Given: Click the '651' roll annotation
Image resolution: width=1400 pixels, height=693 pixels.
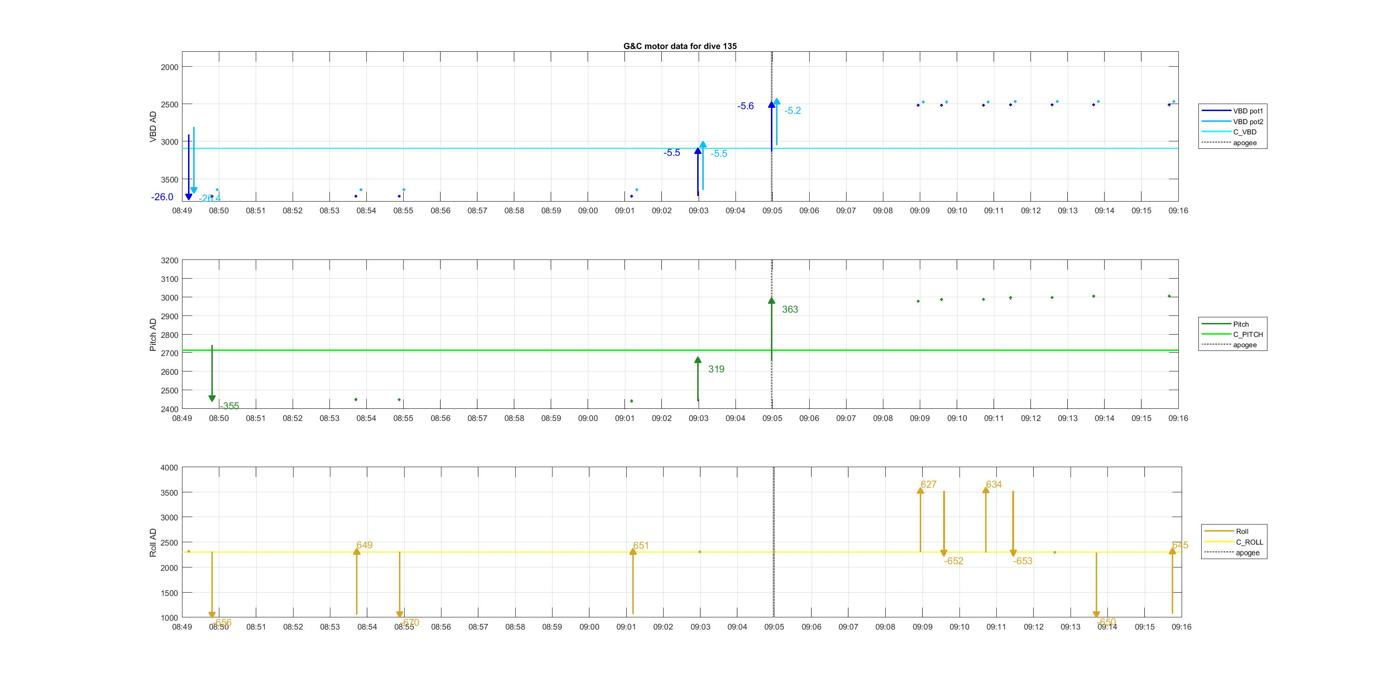Looking at the screenshot, I should click(641, 546).
